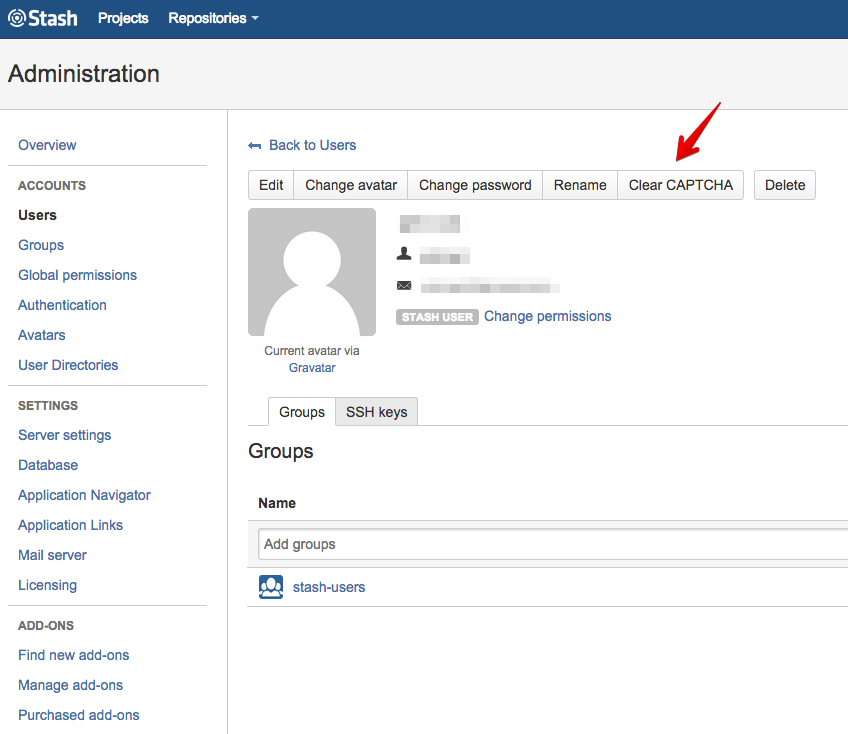Click the Name column header
Viewport: 848px width, 734px height.
pos(277,504)
